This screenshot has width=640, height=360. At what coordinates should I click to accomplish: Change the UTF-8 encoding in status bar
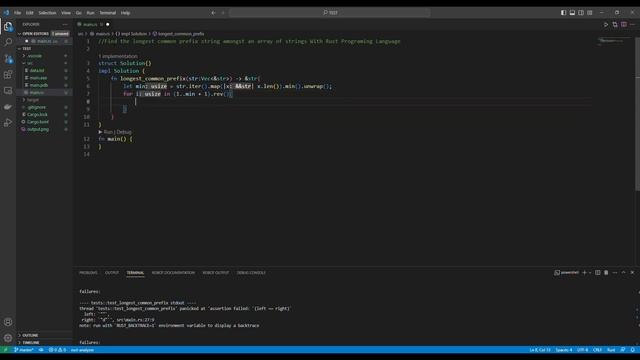click(582, 350)
